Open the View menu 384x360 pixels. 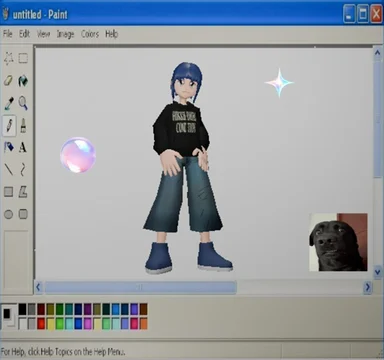[x=43, y=34]
